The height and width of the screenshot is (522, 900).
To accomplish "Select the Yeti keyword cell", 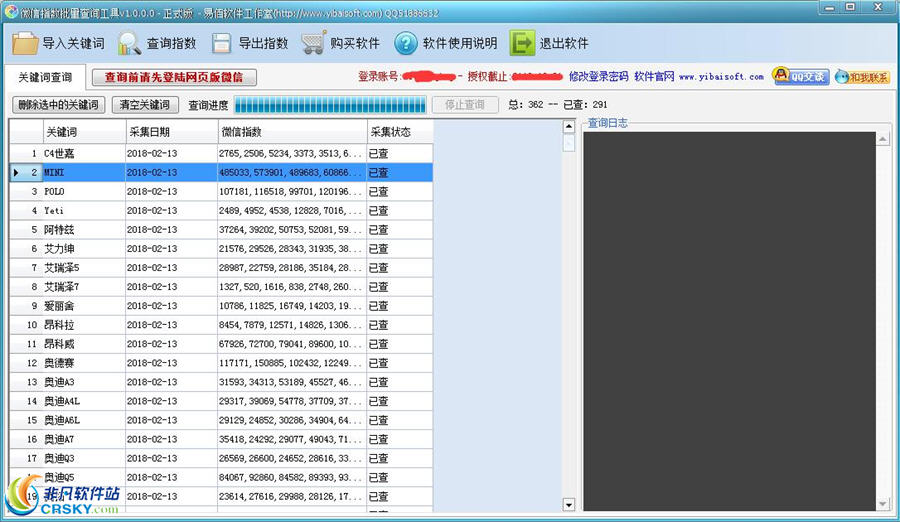I will [84, 210].
